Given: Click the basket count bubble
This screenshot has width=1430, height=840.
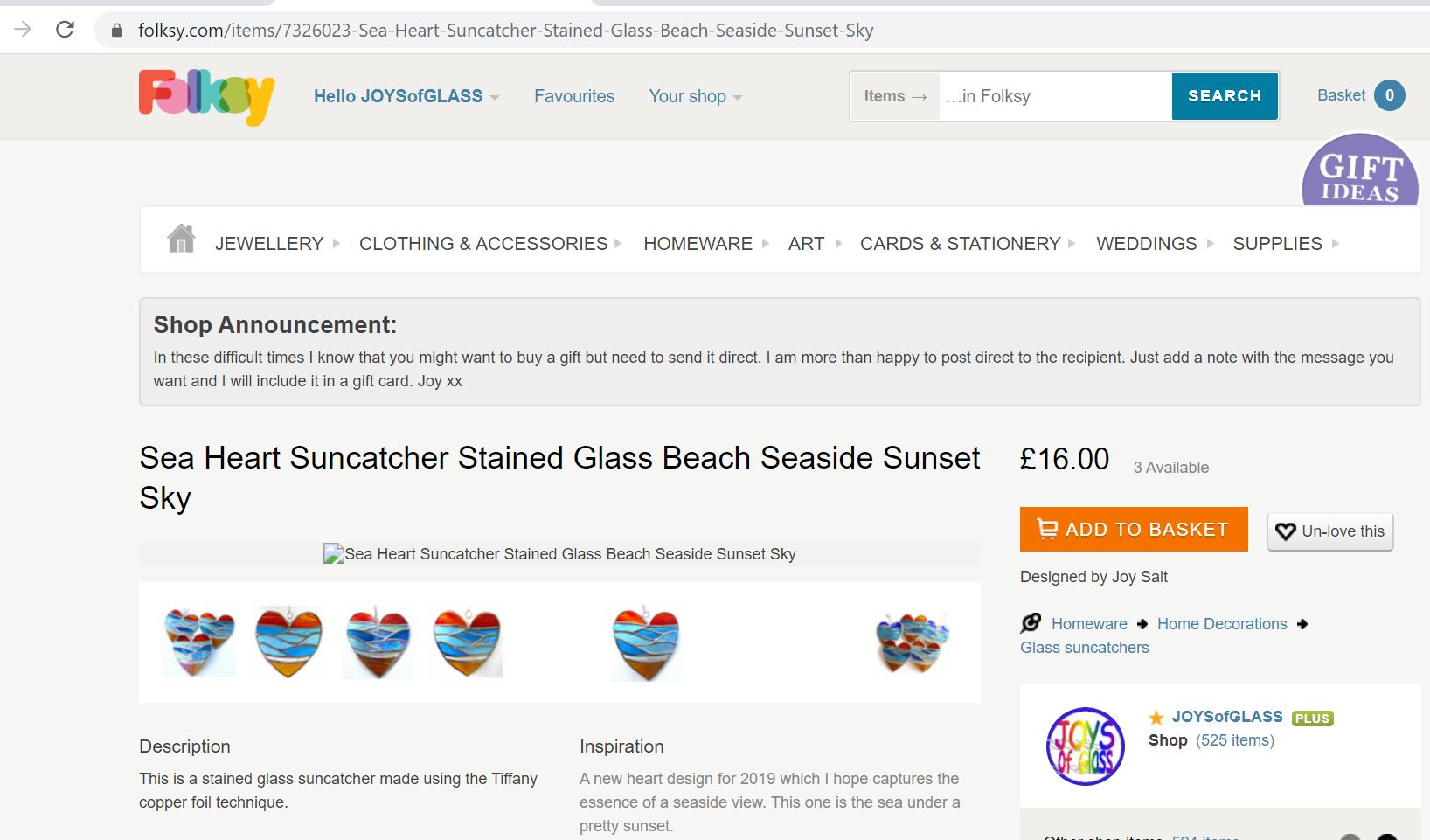Looking at the screenshot, I should pos(1389,95).
